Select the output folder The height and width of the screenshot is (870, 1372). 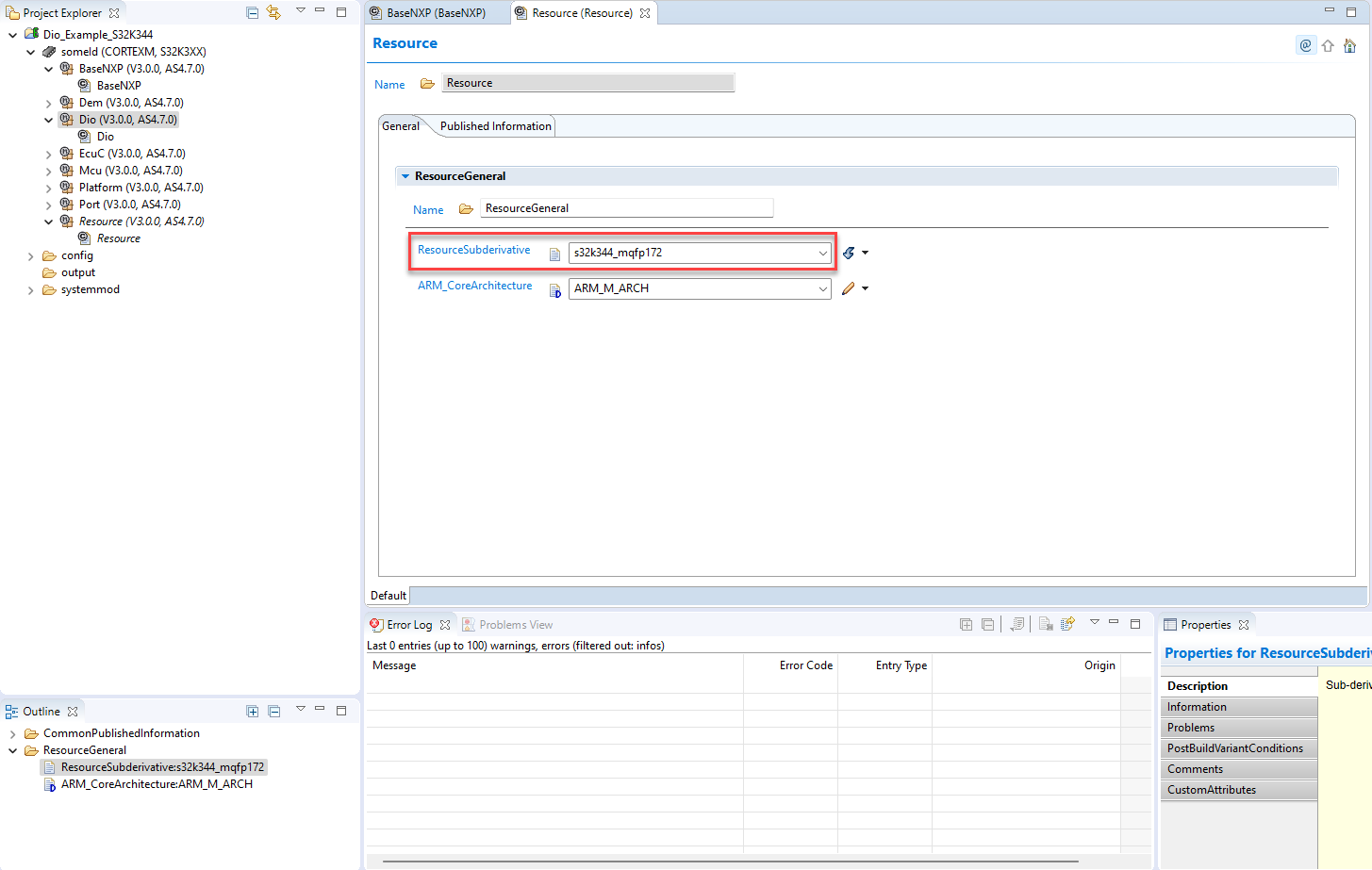[69, 272]
